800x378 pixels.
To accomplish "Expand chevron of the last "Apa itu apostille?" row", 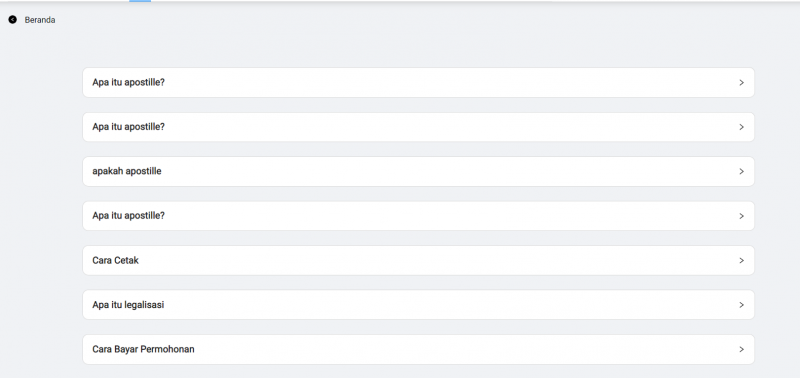I will (741, 216).
